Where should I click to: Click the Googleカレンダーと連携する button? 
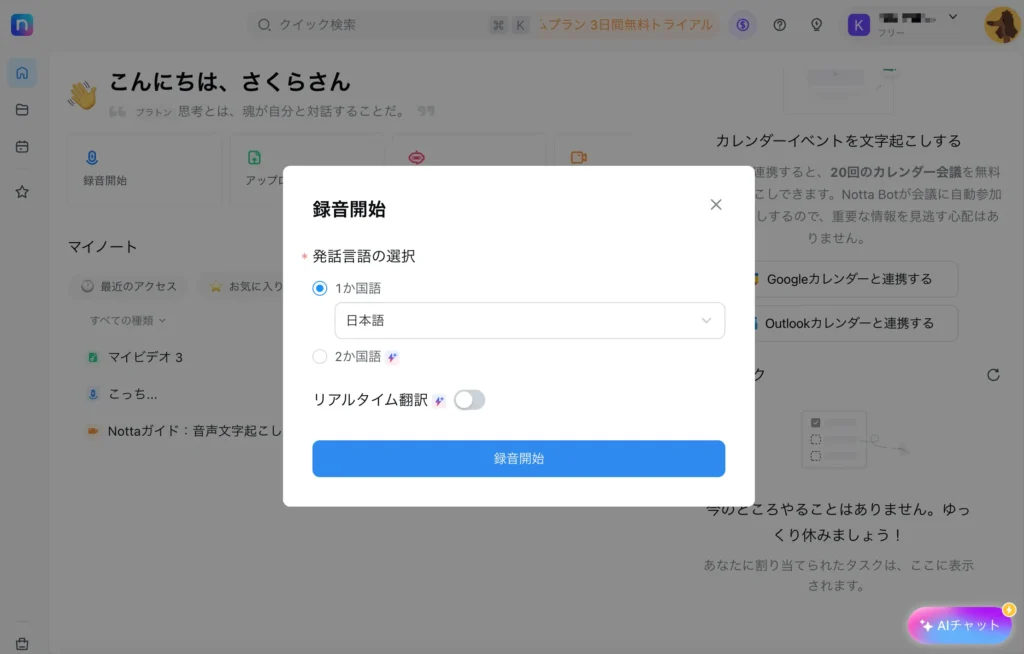click(x=853, y=279)
